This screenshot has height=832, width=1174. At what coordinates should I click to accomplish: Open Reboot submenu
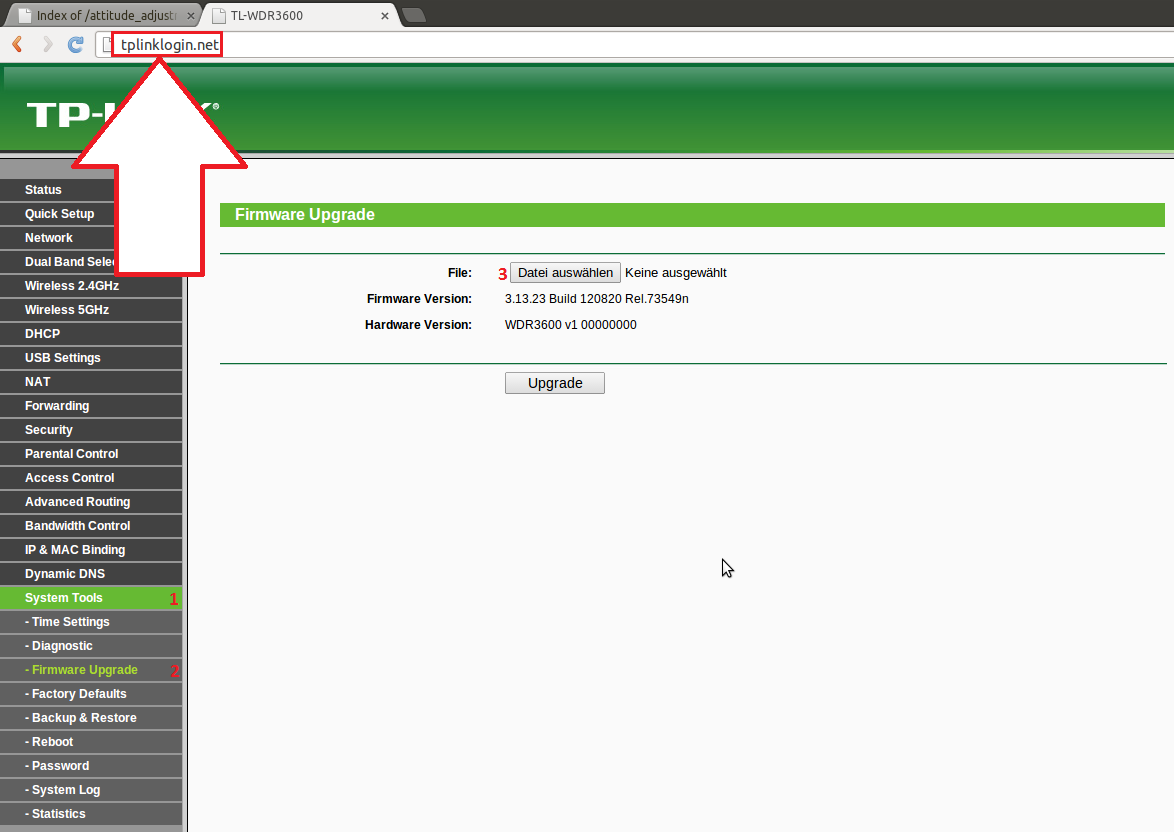coord(91,741)
